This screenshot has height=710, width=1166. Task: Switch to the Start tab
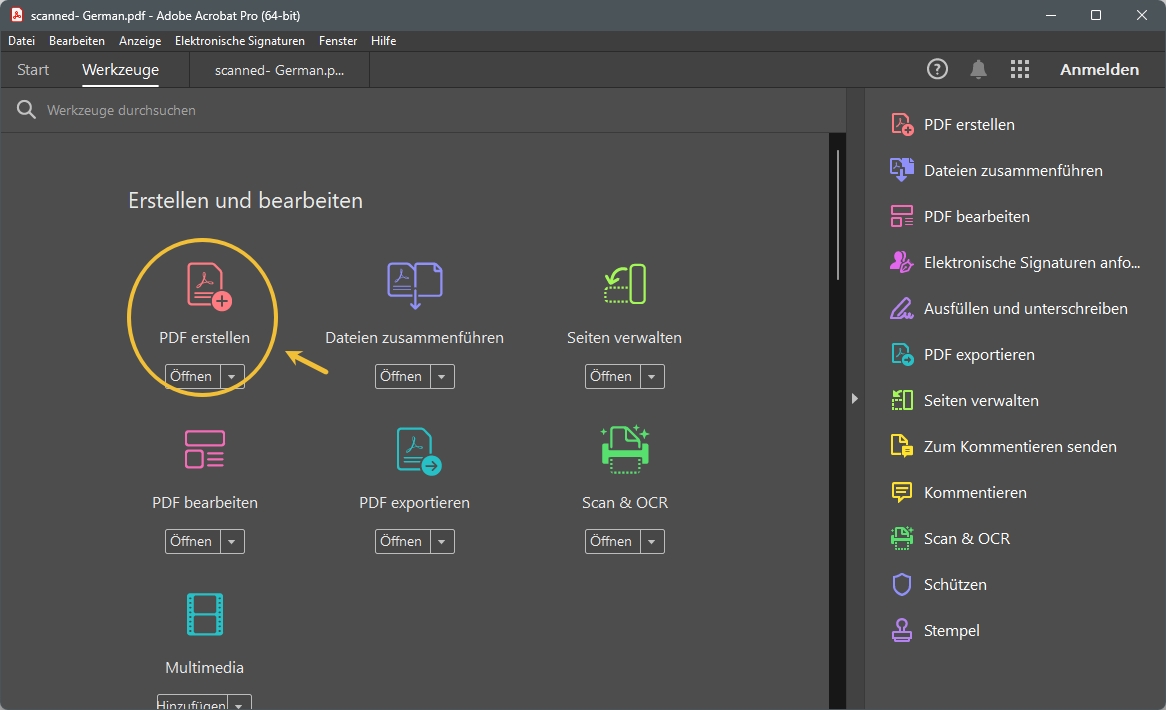coord(33,70)
